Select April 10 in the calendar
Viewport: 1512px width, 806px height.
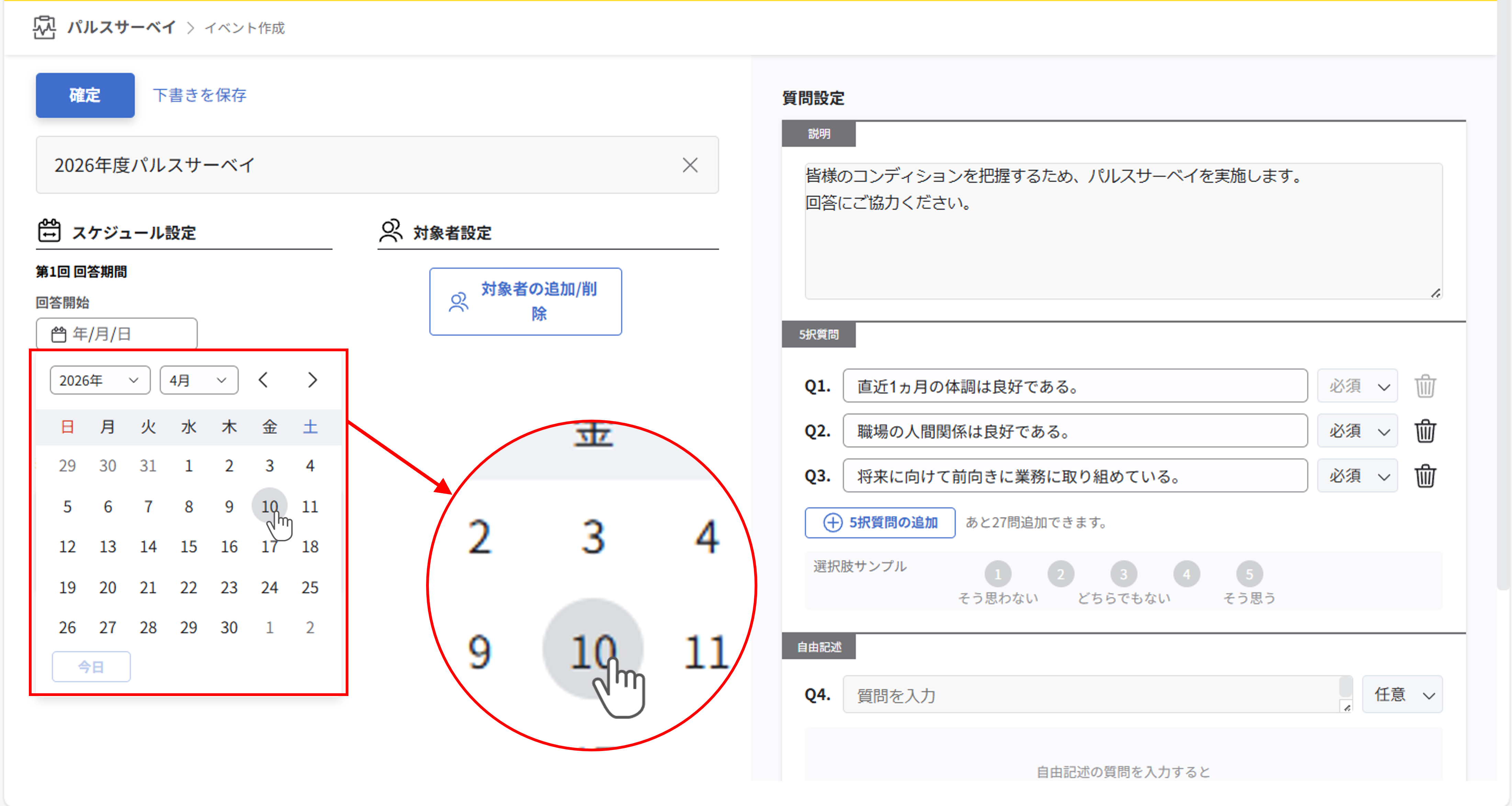pos(269,506)
